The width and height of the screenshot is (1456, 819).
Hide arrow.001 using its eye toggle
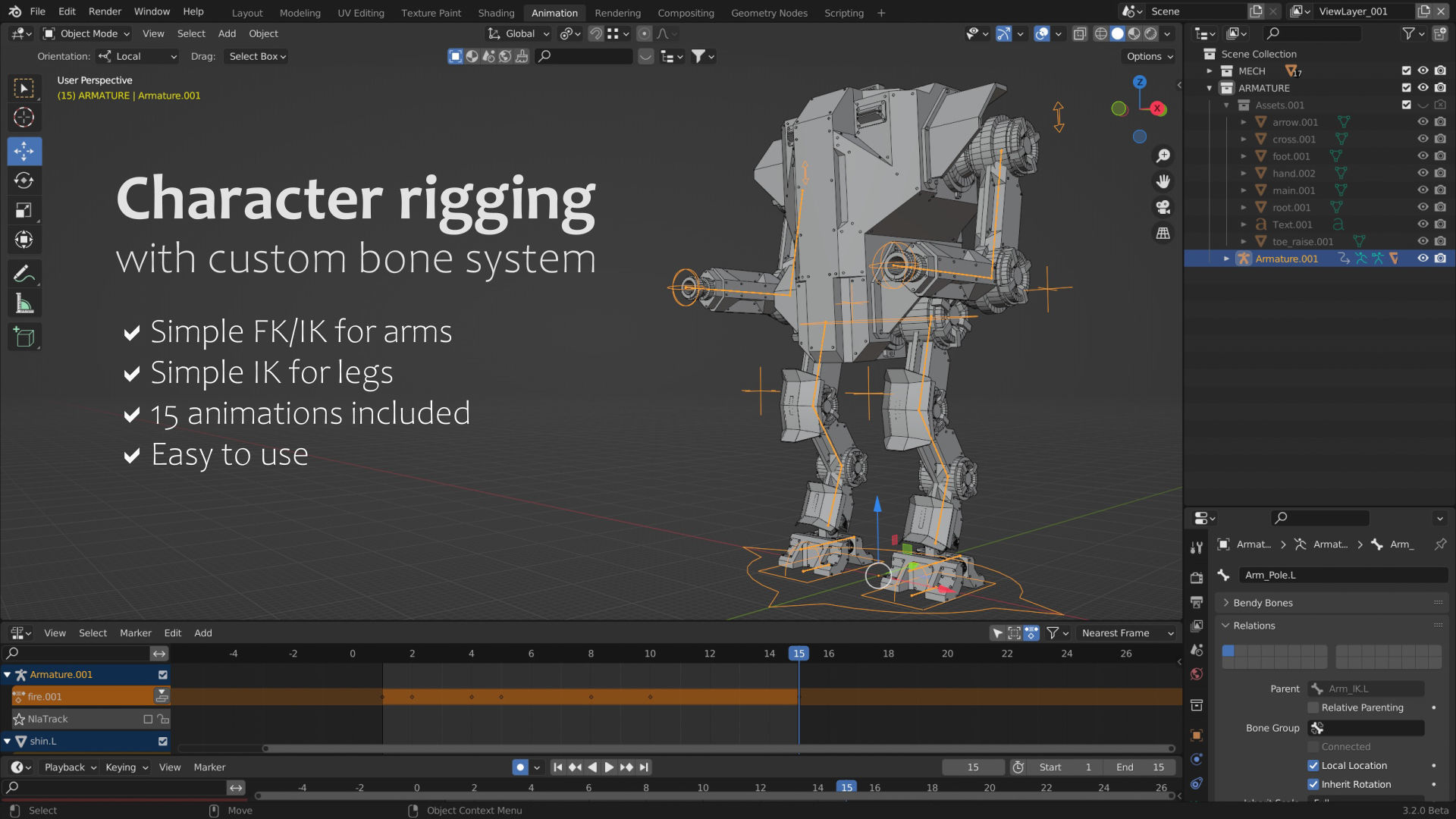pos(1423,122)
